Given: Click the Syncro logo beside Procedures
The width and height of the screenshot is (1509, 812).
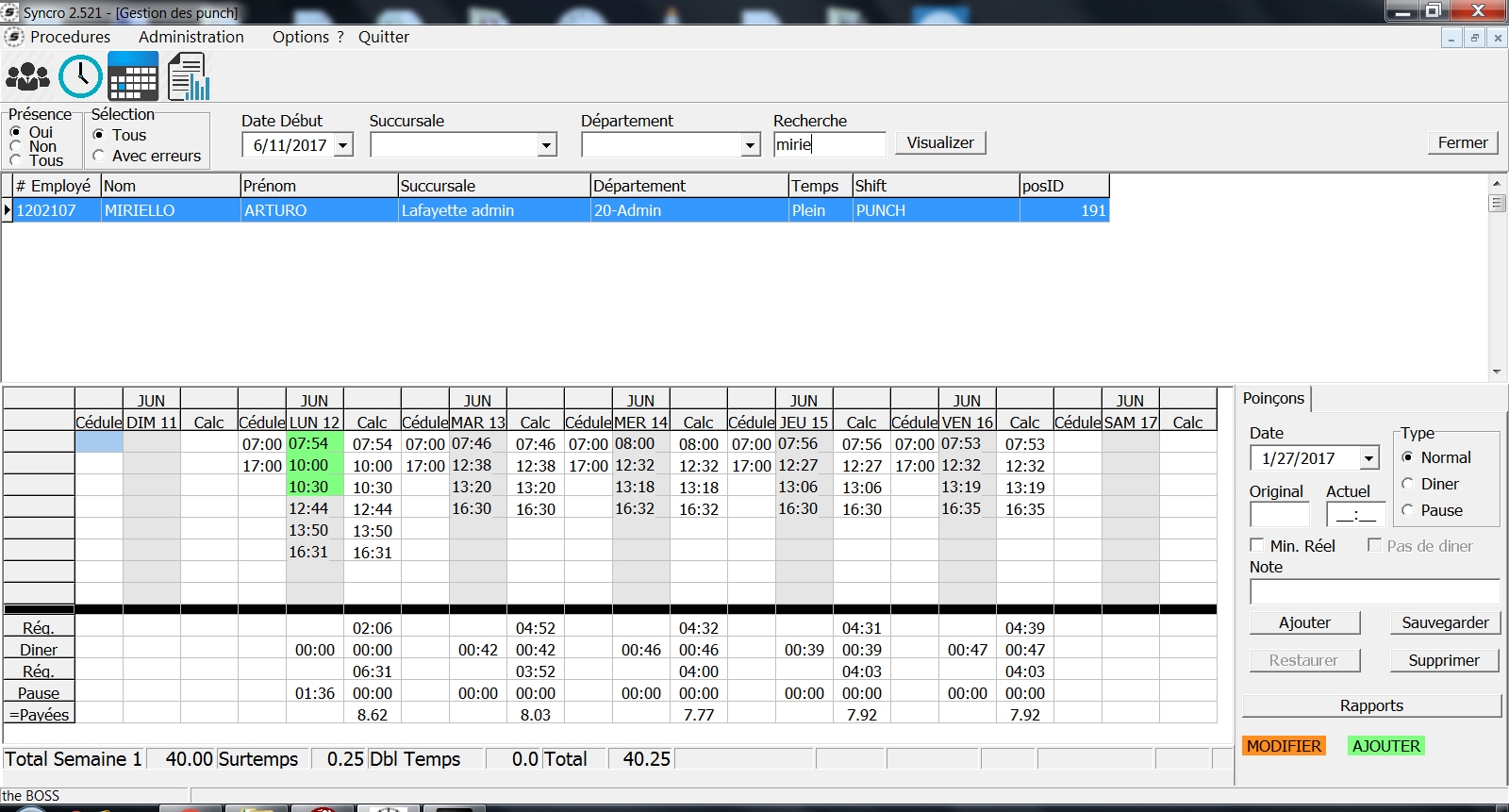Looking at the screenshot, I should [x=13, y=37].
